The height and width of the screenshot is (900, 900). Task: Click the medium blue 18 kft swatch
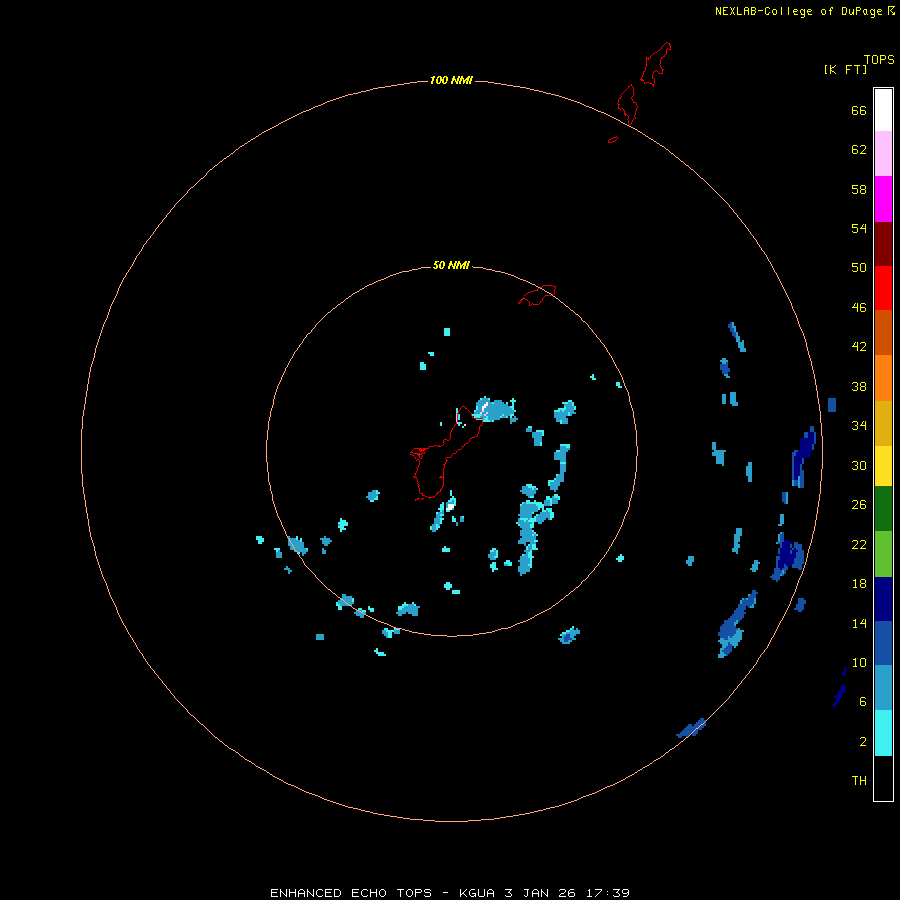[x=883, y=643]
